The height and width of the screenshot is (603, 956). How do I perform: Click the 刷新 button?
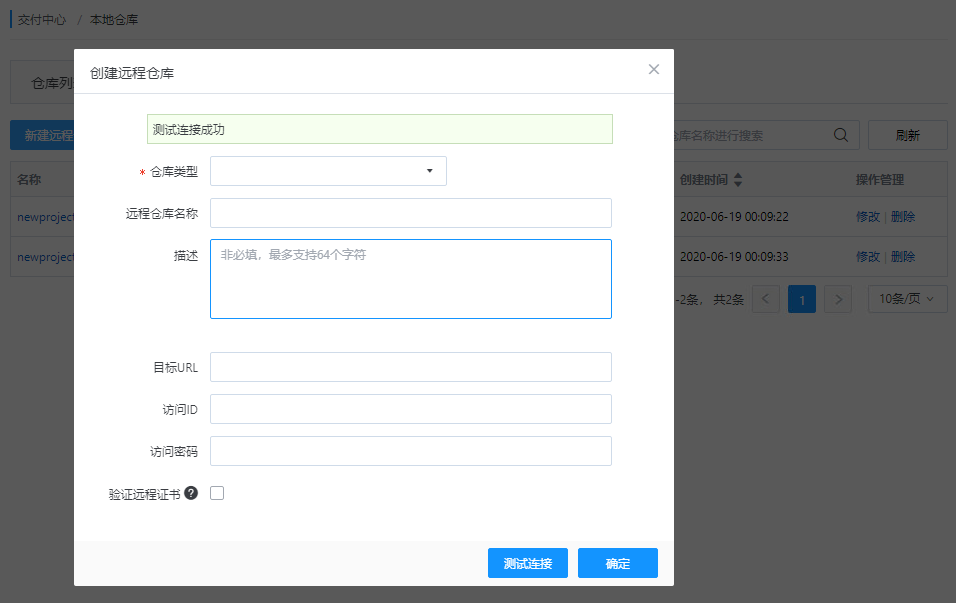coord(907,136)
